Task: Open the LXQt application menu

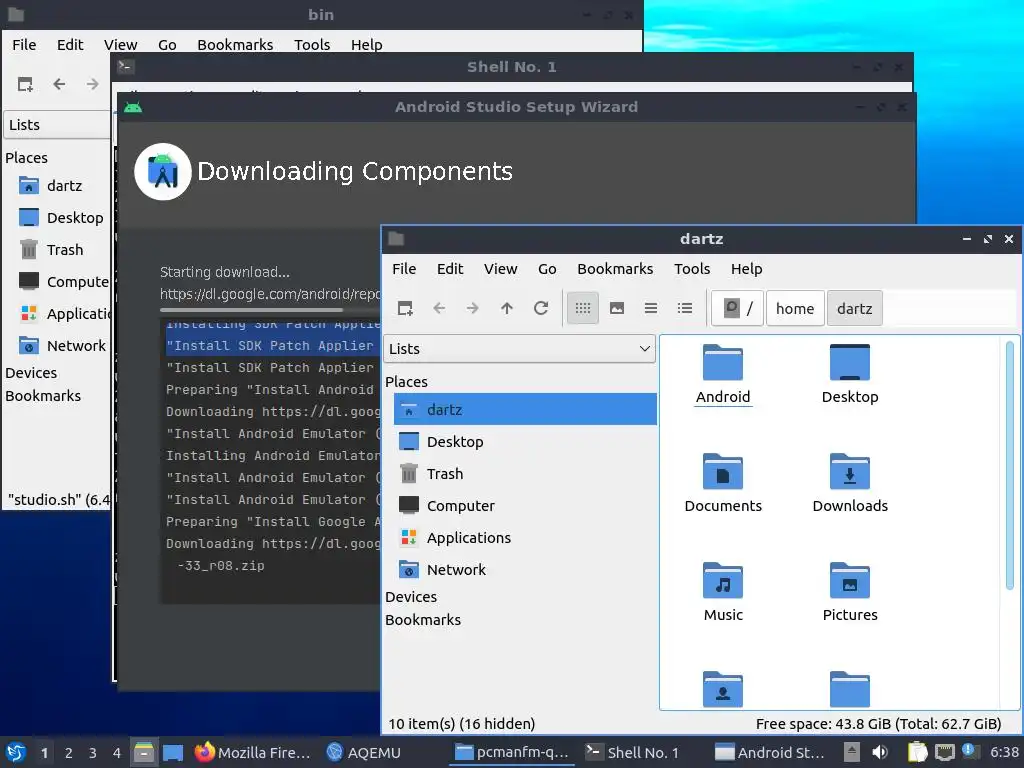Action: (x=16, y=752)
